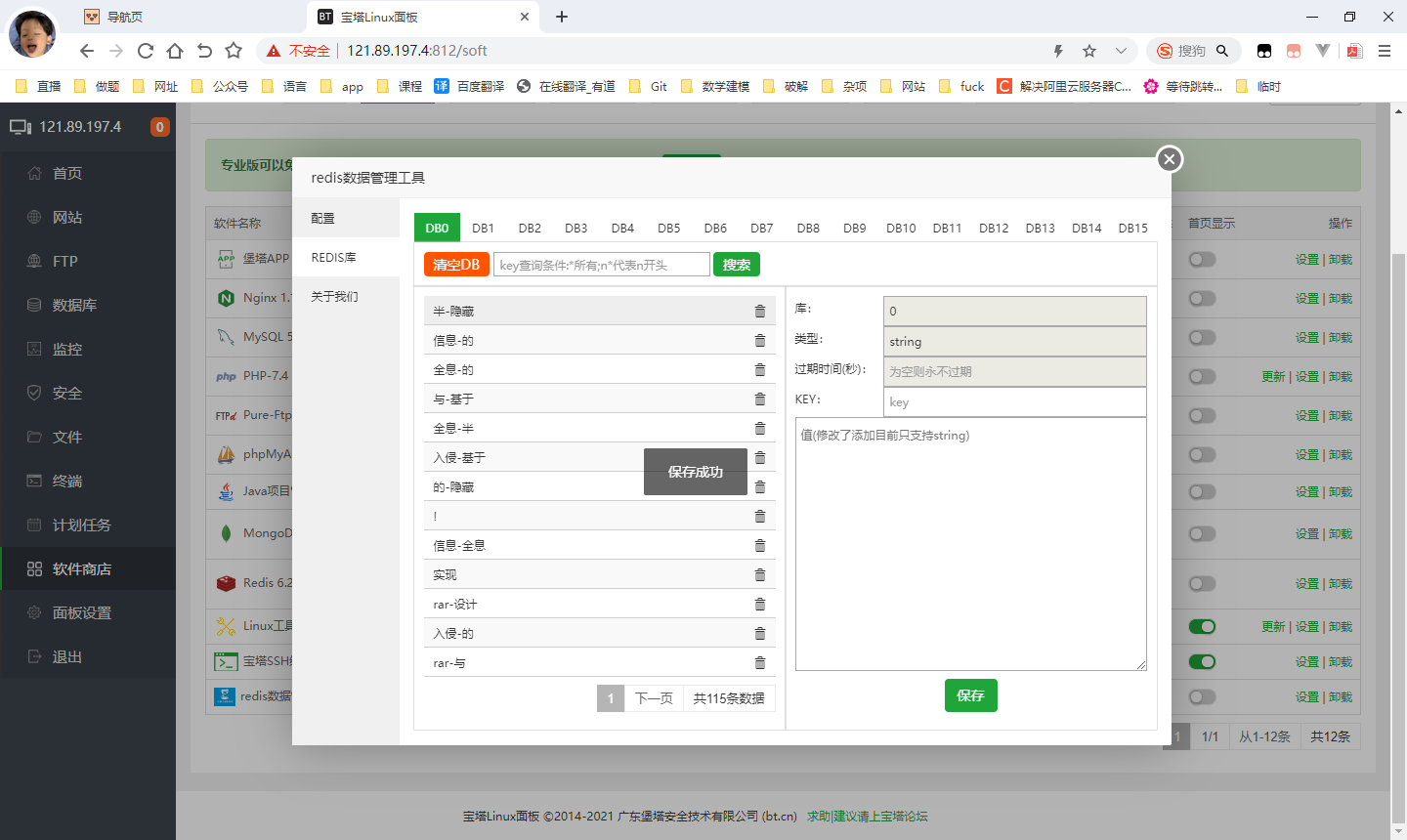Open 软件商店 in left sidebar
Image resolution: width=1407 pixels, height=840 pixels.
(82, 568)
